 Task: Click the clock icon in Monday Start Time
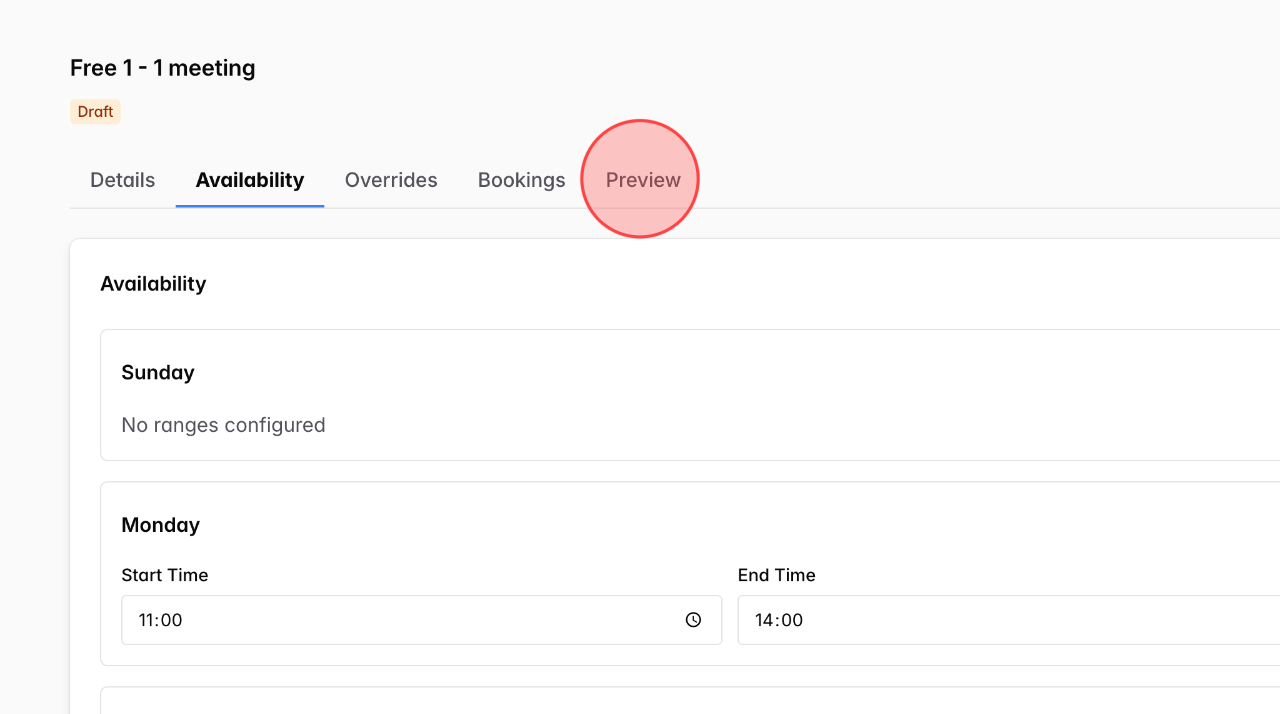[x=693, y=620]
